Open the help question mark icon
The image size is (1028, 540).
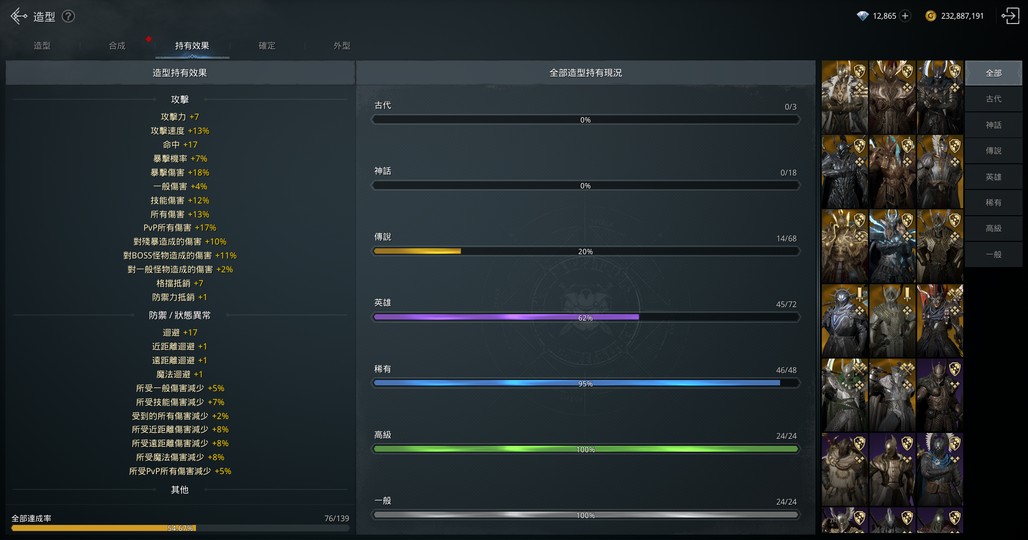[x=68, y=16]
